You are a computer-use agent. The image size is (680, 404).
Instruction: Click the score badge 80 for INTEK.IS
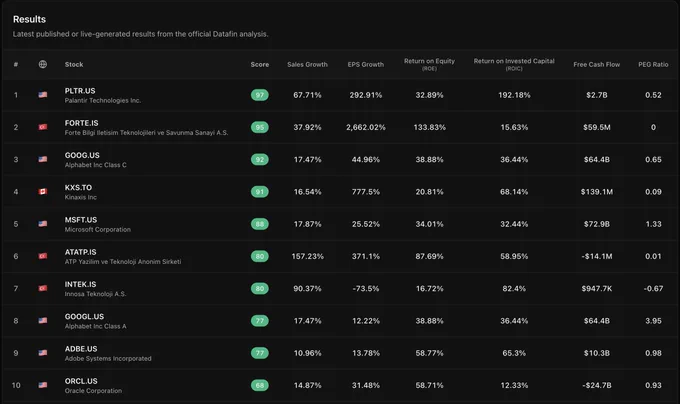pos(260,288)
